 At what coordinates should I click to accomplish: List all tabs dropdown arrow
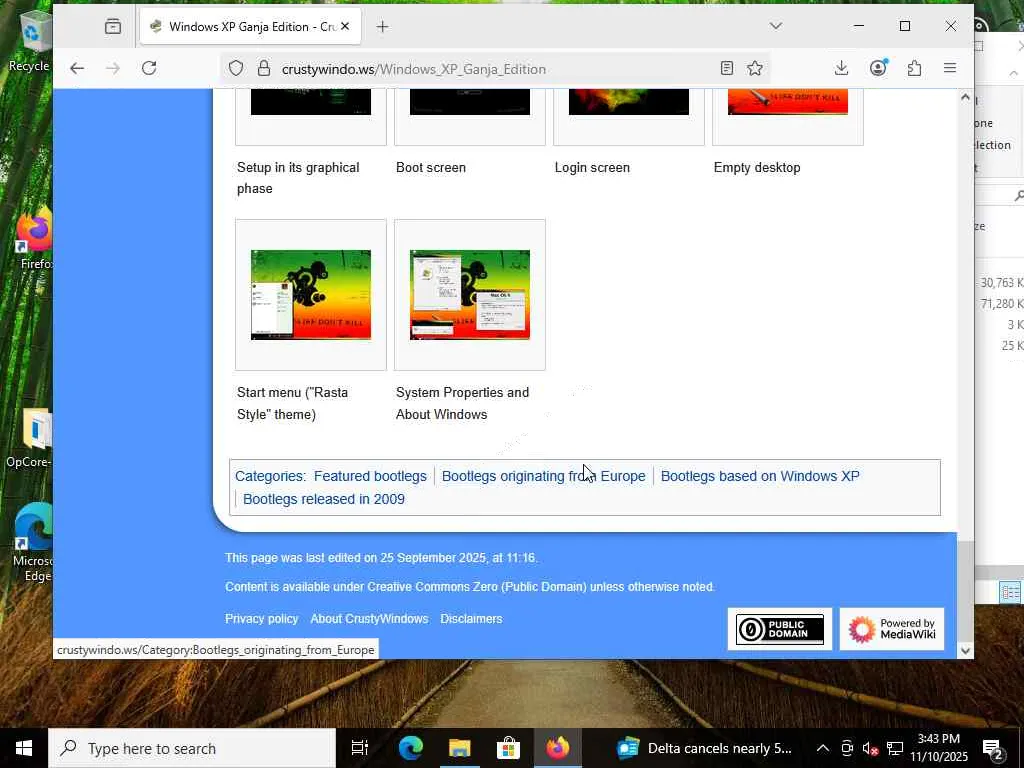(x=776, y=26)
